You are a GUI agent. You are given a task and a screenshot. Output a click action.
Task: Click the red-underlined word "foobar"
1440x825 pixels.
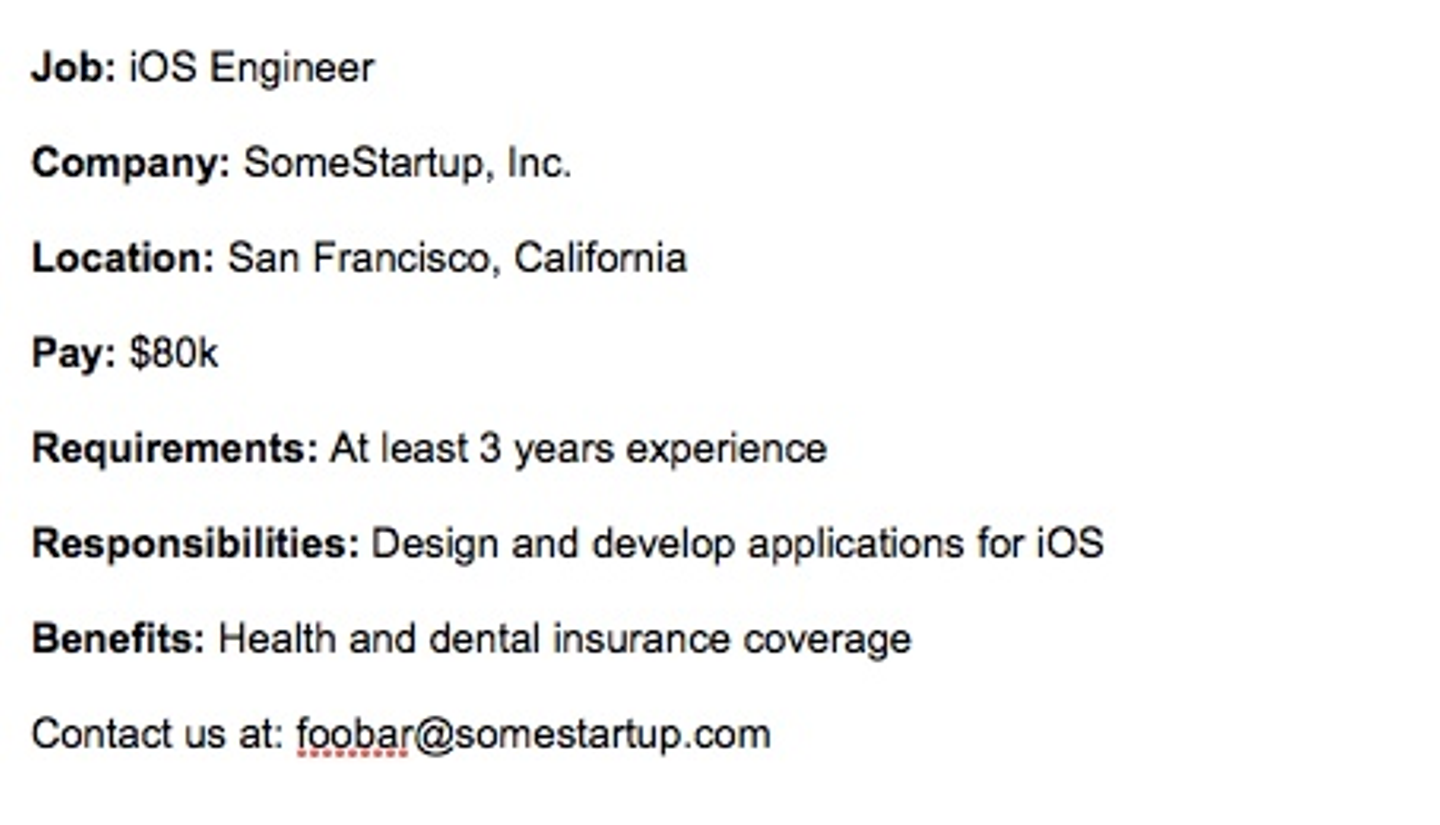353,734
